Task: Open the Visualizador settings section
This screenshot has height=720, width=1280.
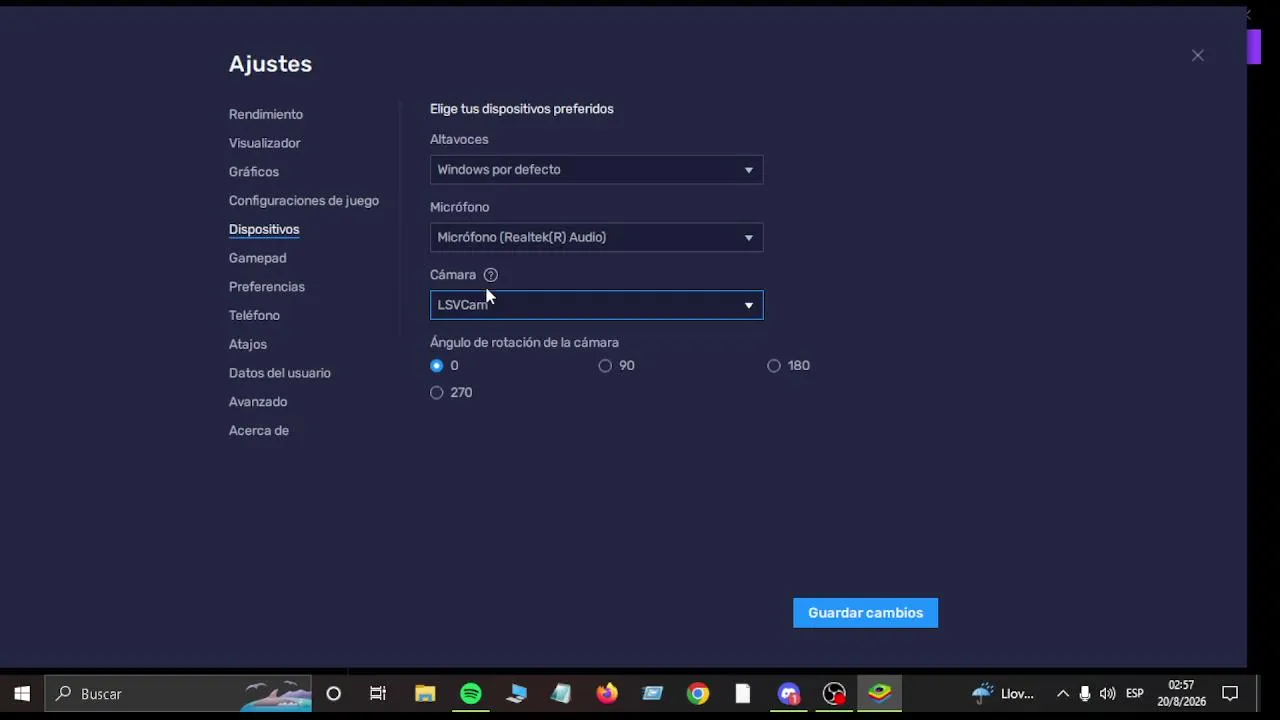Action: (264, 143)
